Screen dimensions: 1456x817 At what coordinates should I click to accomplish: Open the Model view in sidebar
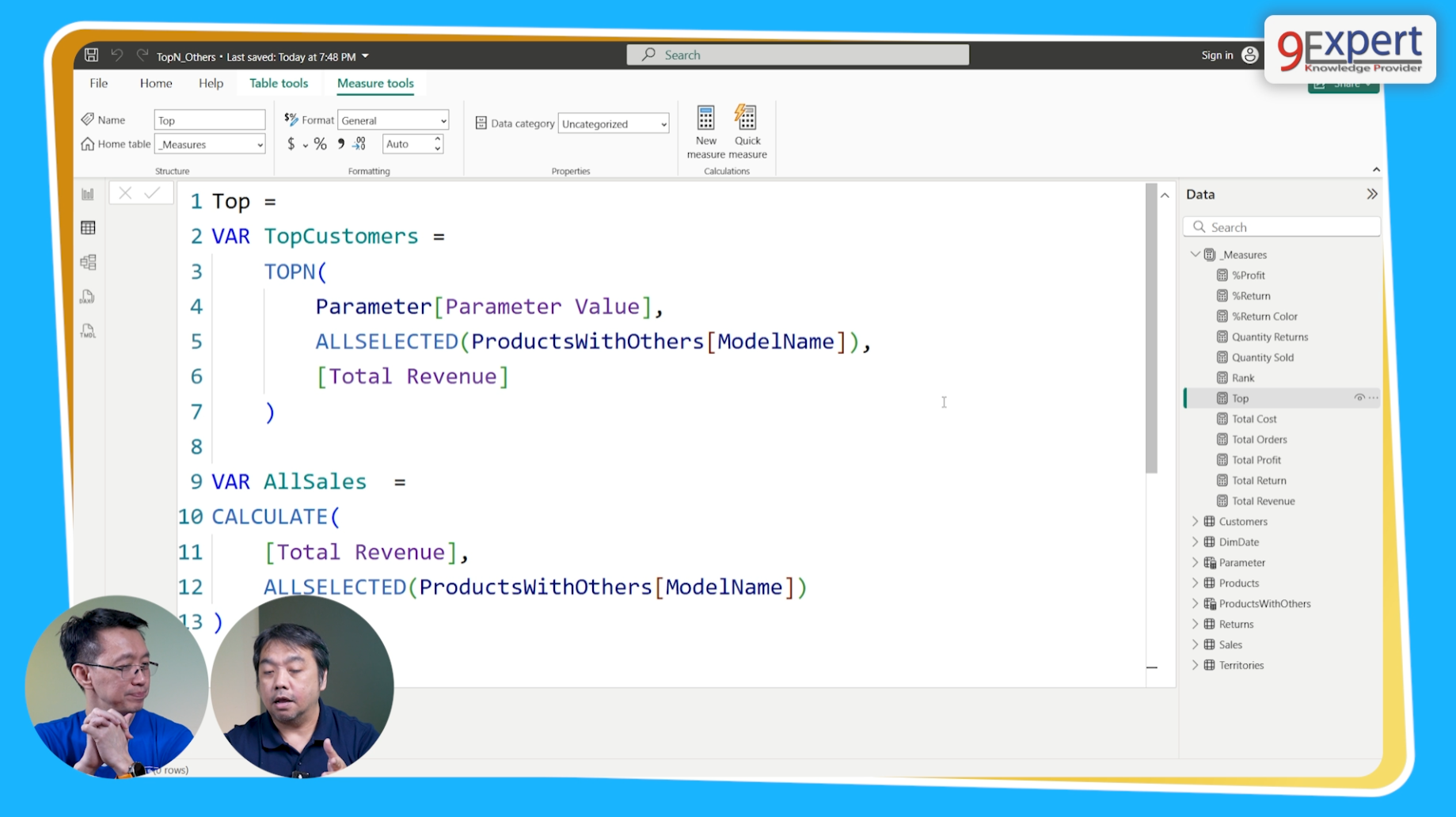click(88, 262)
